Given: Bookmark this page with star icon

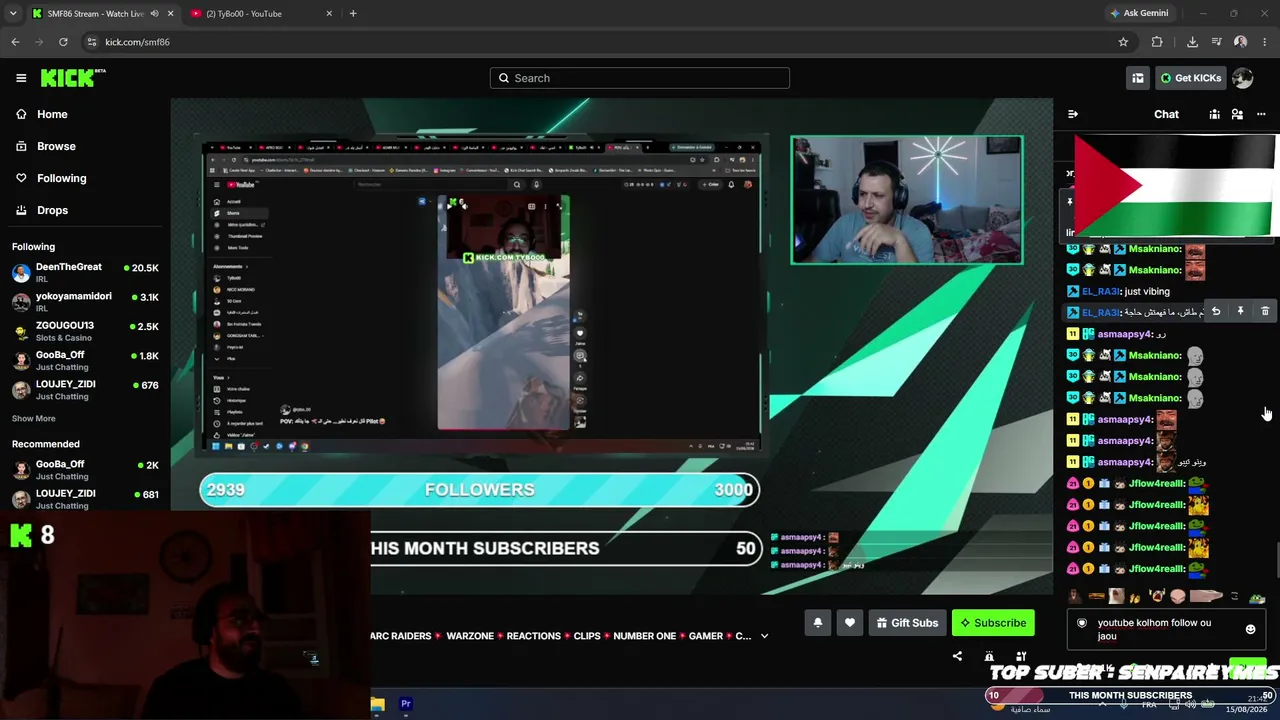Looking at the screenshot, I should 1123,42.
